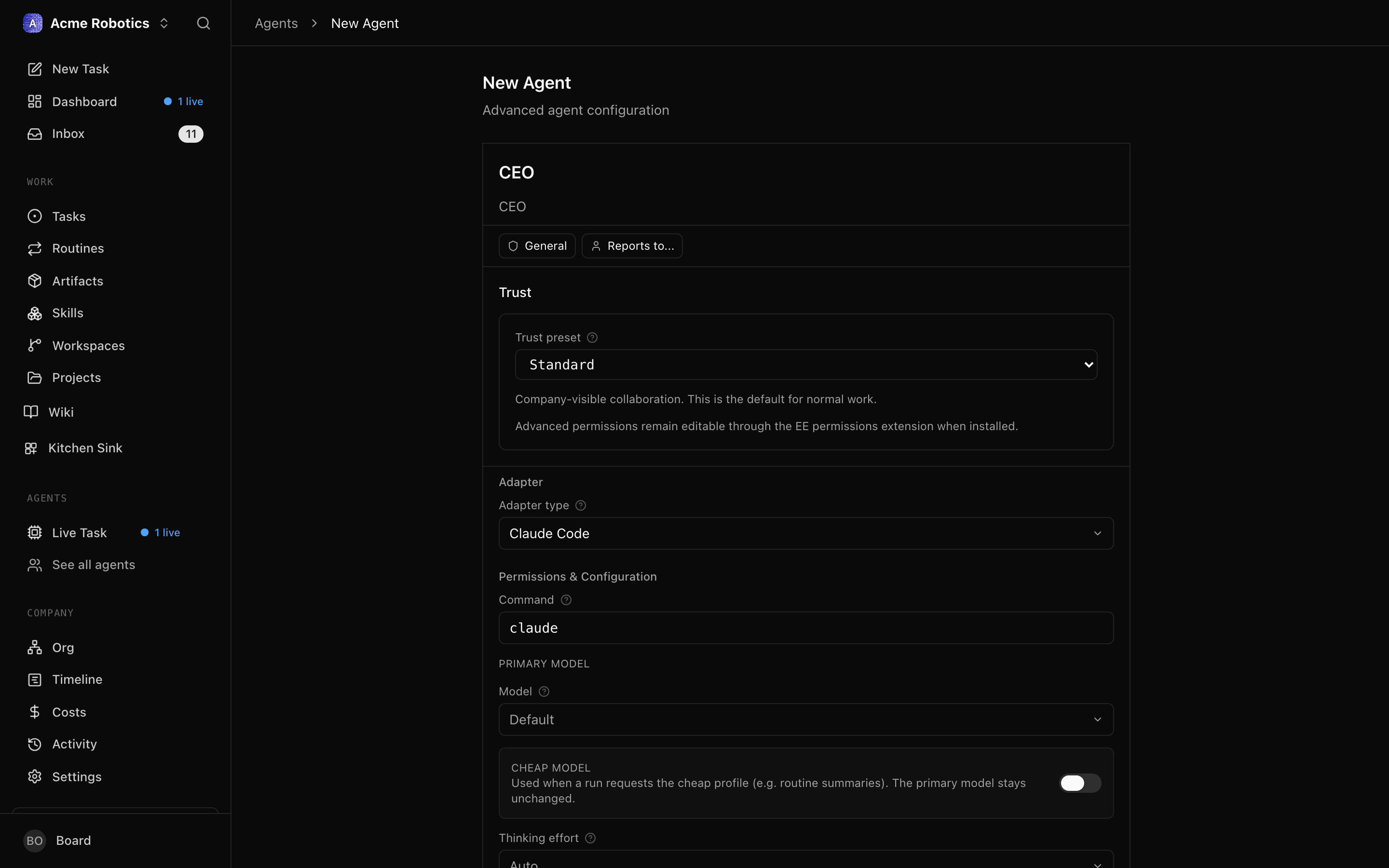Screen dimensions: 1389x868
Task: Click the Projects folder icon
Action: coord(34,378)
